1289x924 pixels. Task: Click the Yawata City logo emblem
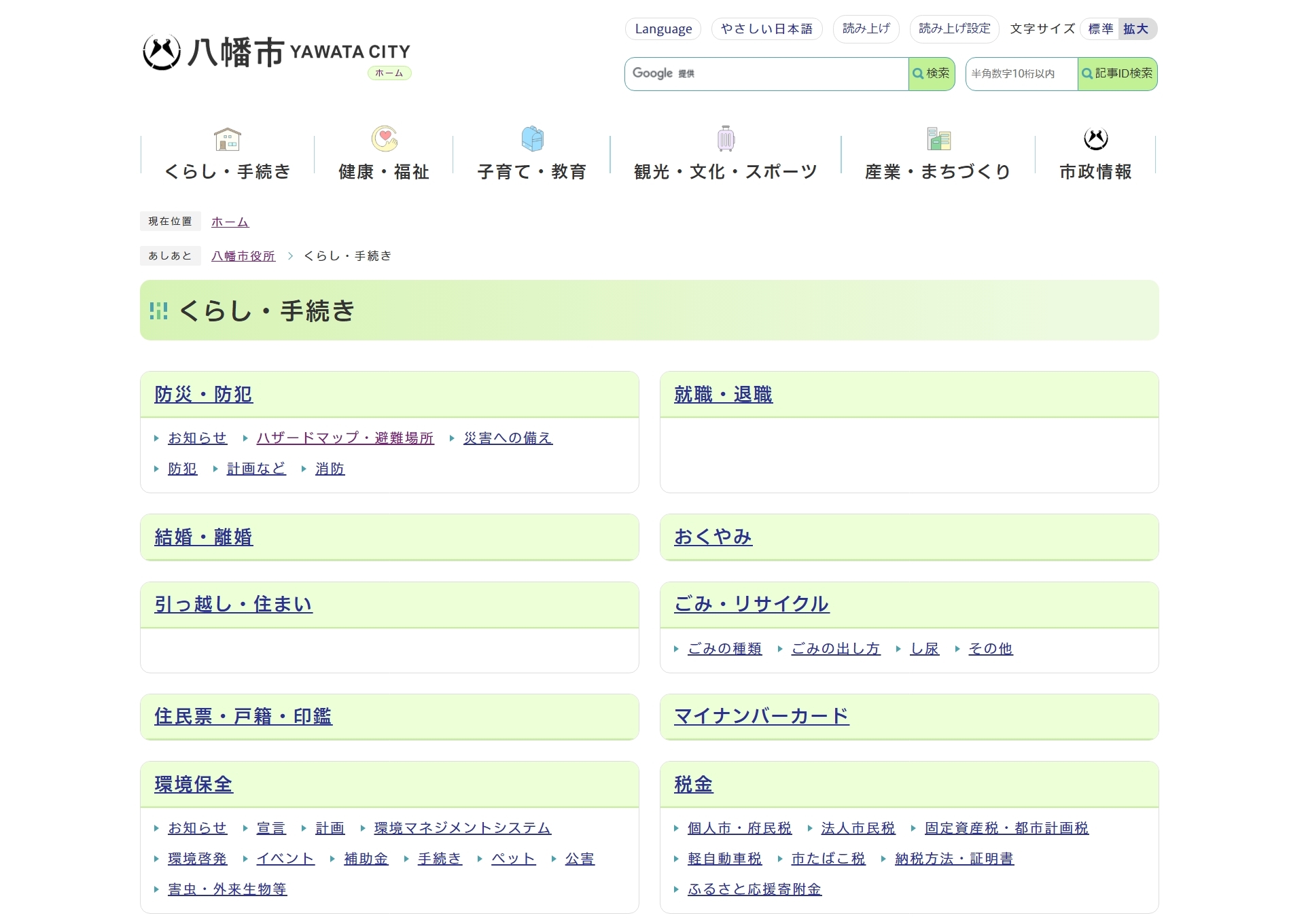(x=162, y=52)
